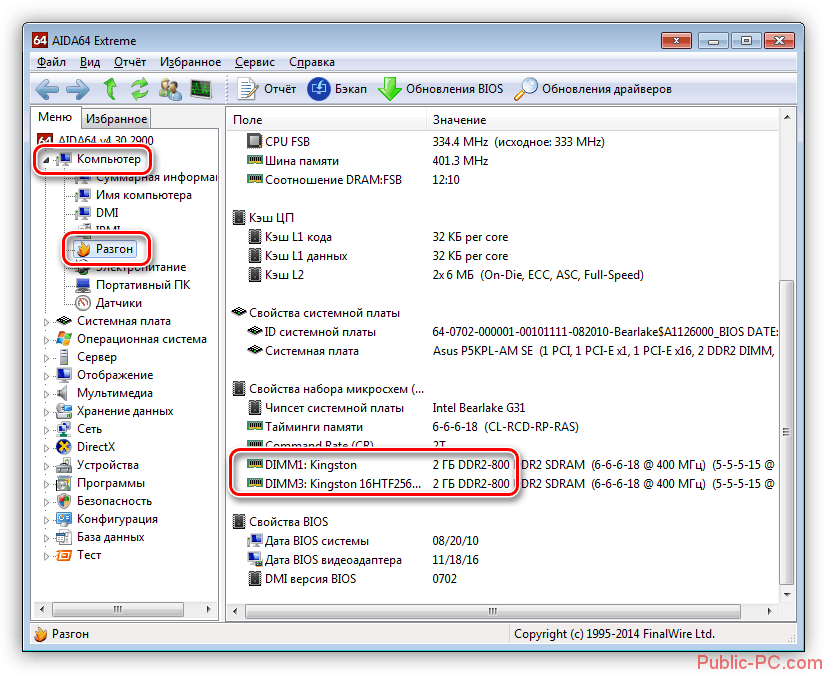Switch to the Избранное tab
The height and width of the screenshot is (674, 827).
tap(116, 119)
